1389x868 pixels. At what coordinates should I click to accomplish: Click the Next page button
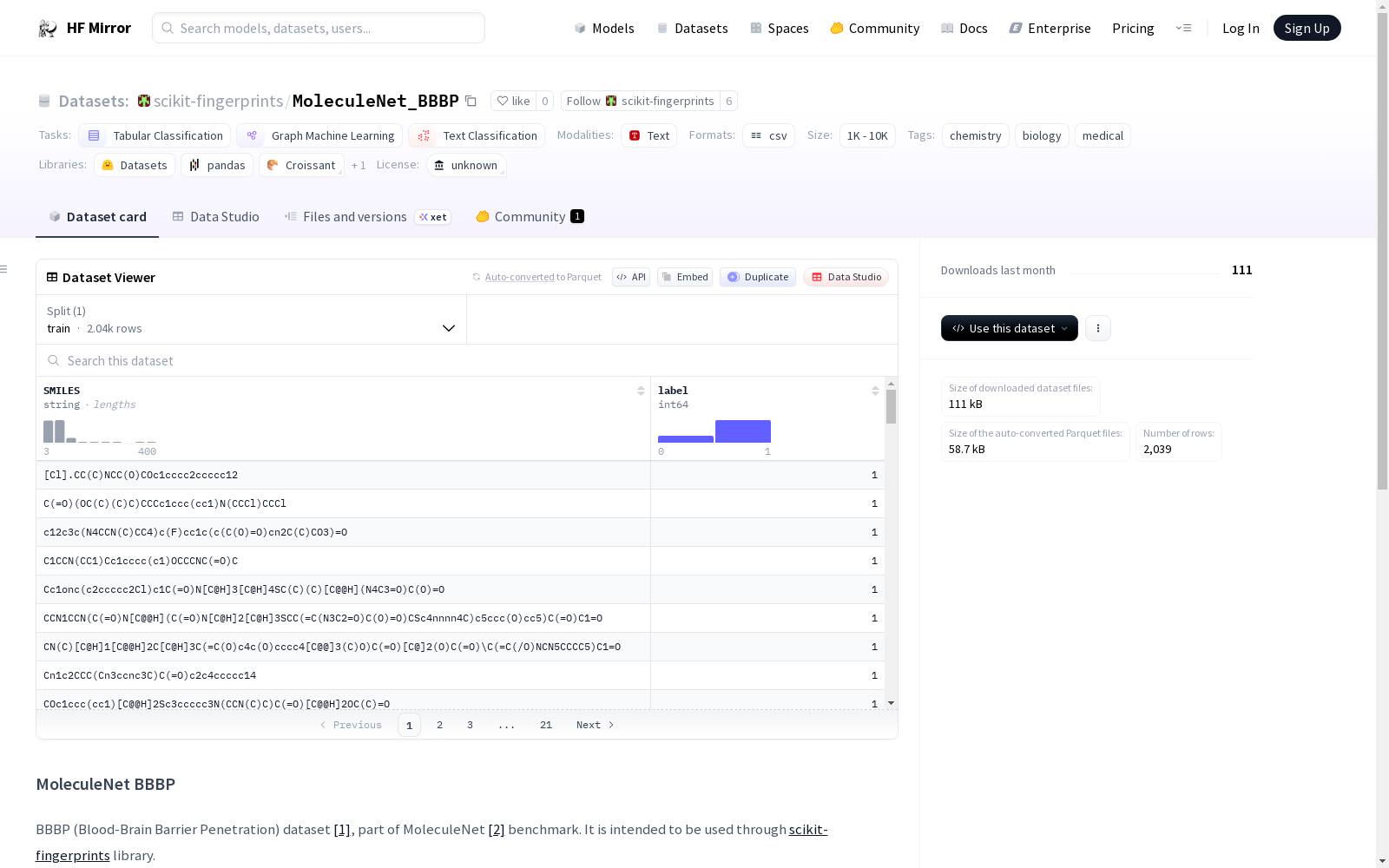click(x=596, y=725)
